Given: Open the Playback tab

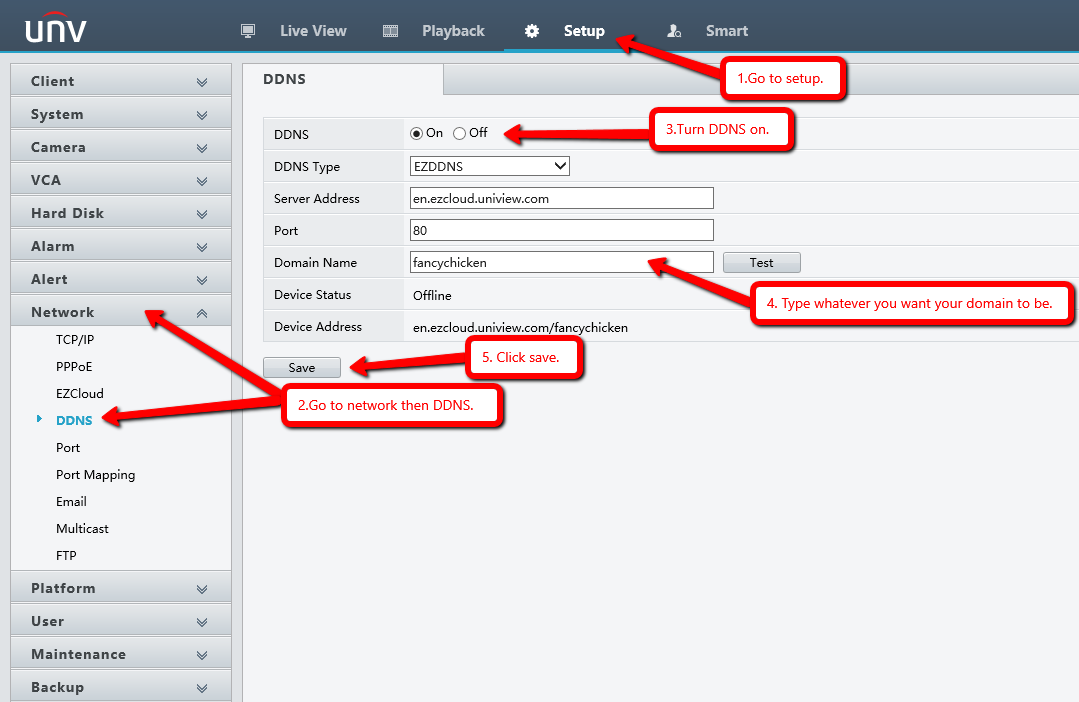Looking at the screenshot, I should tap(453, 31).
